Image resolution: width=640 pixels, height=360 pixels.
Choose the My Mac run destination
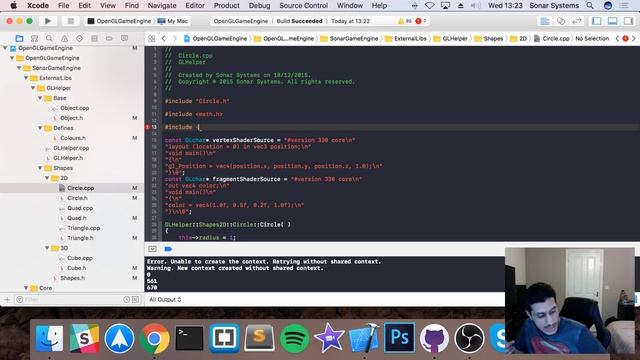(173, 21)
